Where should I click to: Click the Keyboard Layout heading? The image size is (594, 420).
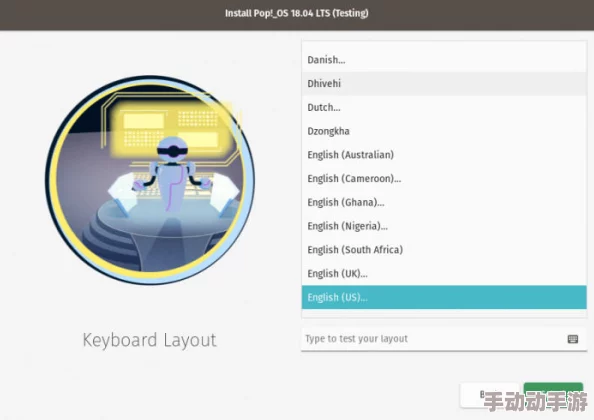pyautogui.click(x=150, y=340)
